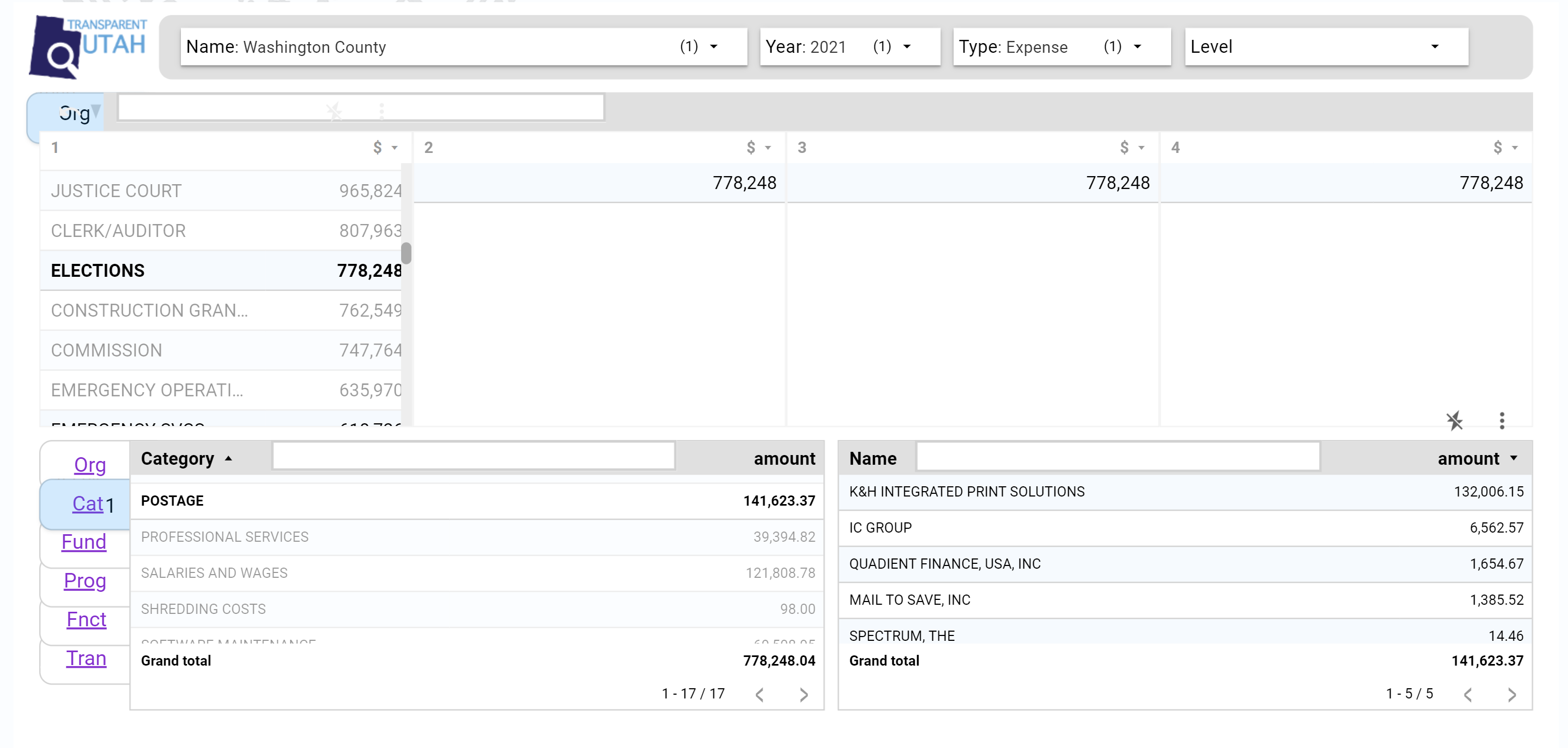Go to next page of Category table
This screenshot has width=1568, height=748.
click(x=803, y=695)
